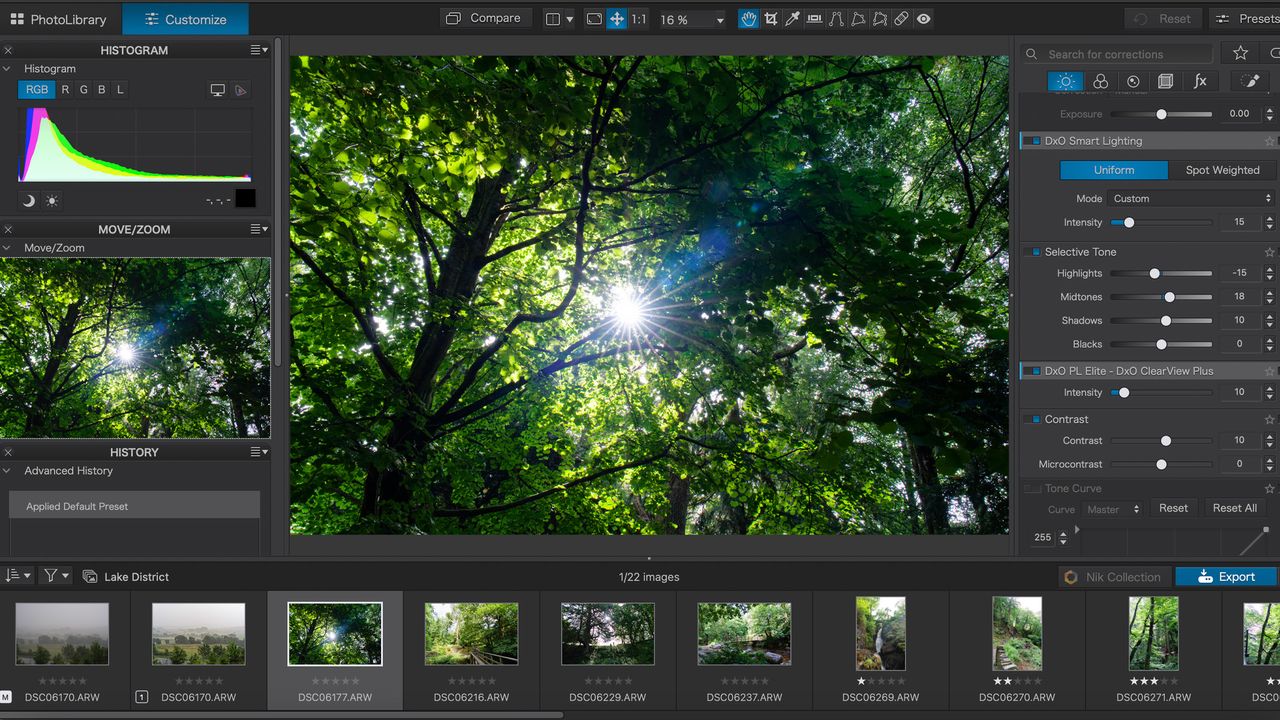
Task: Set zoom to 1:1
Action: [x=639, y=19]
